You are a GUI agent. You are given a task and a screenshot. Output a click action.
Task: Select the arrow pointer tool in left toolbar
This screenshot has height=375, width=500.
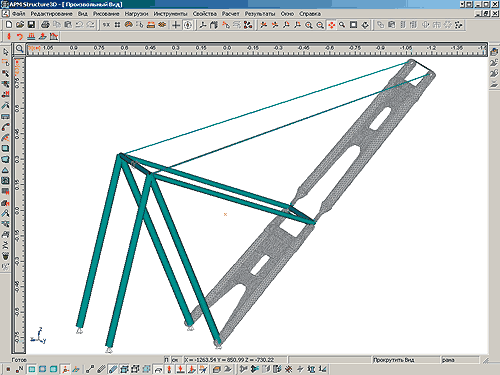click(x=5, y=52)
